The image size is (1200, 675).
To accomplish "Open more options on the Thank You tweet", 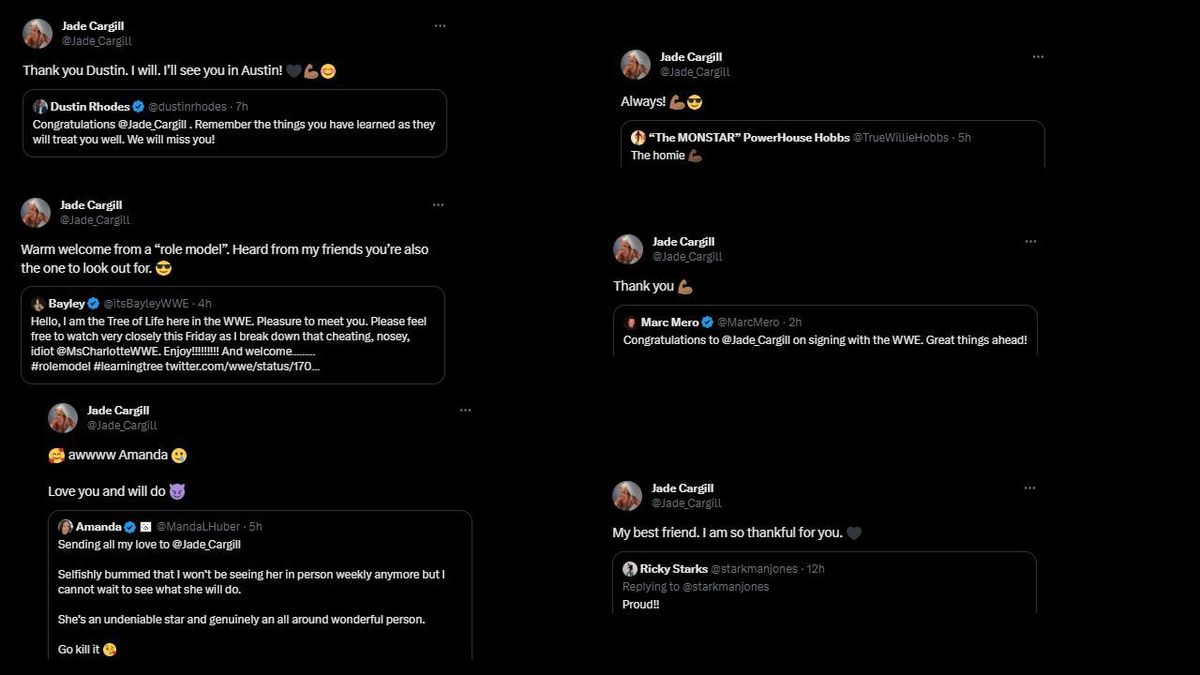I will (x=1030, y=240).
